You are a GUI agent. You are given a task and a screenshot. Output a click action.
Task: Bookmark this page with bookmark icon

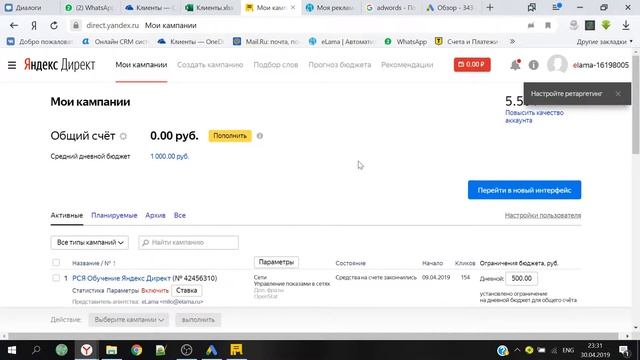(x=548, y=25)
